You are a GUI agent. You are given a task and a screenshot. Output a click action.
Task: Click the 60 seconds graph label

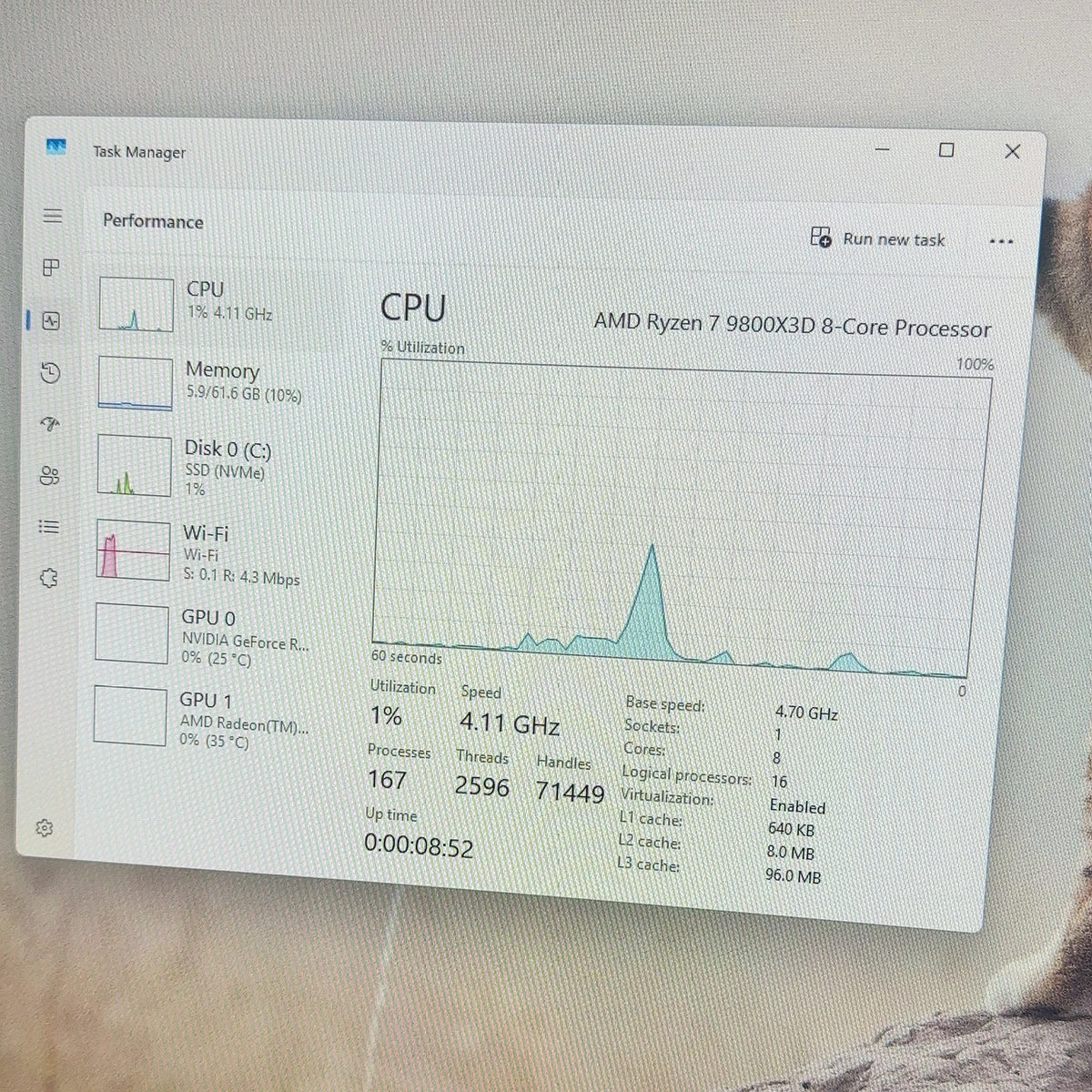click(x=406, y=657)
